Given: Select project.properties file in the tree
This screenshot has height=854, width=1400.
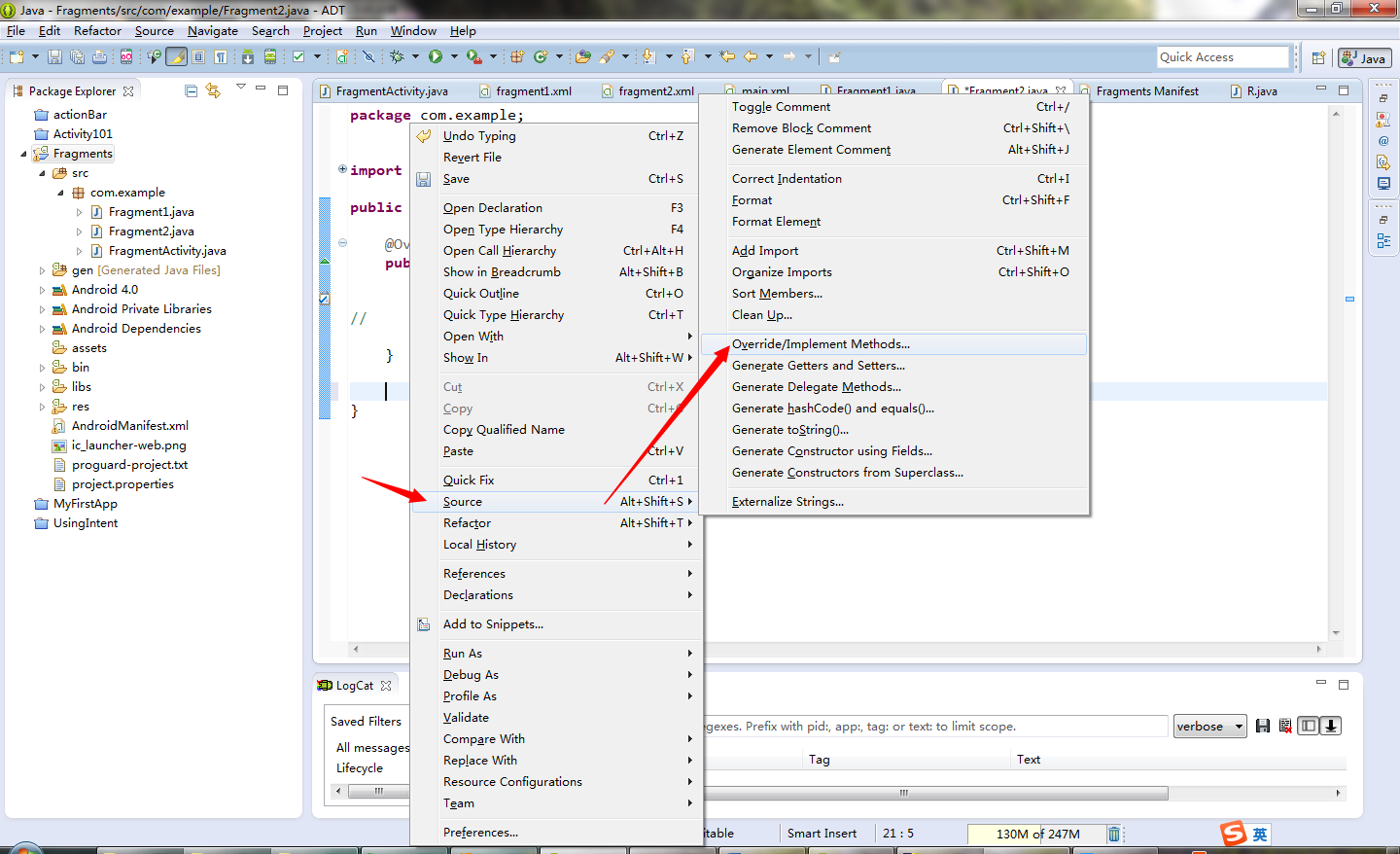Looking at the screenshot, I should pyautogui.click(x=122, y=484).
